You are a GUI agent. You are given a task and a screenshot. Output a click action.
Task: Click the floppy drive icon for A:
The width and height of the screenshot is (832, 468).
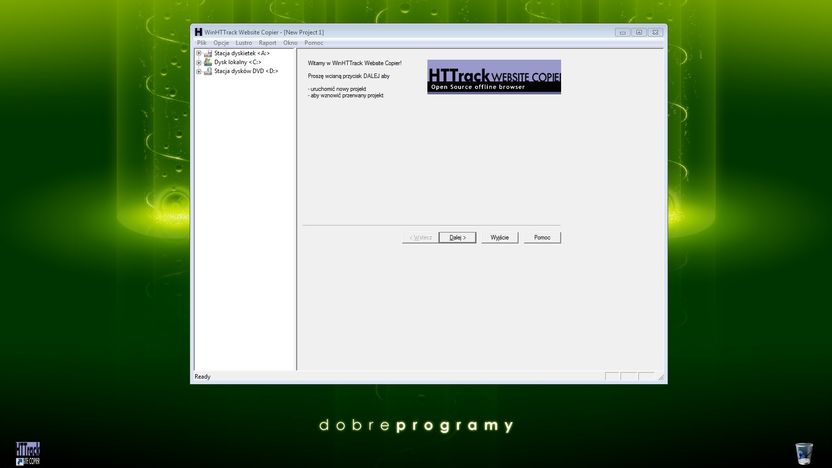click(208, 53)
